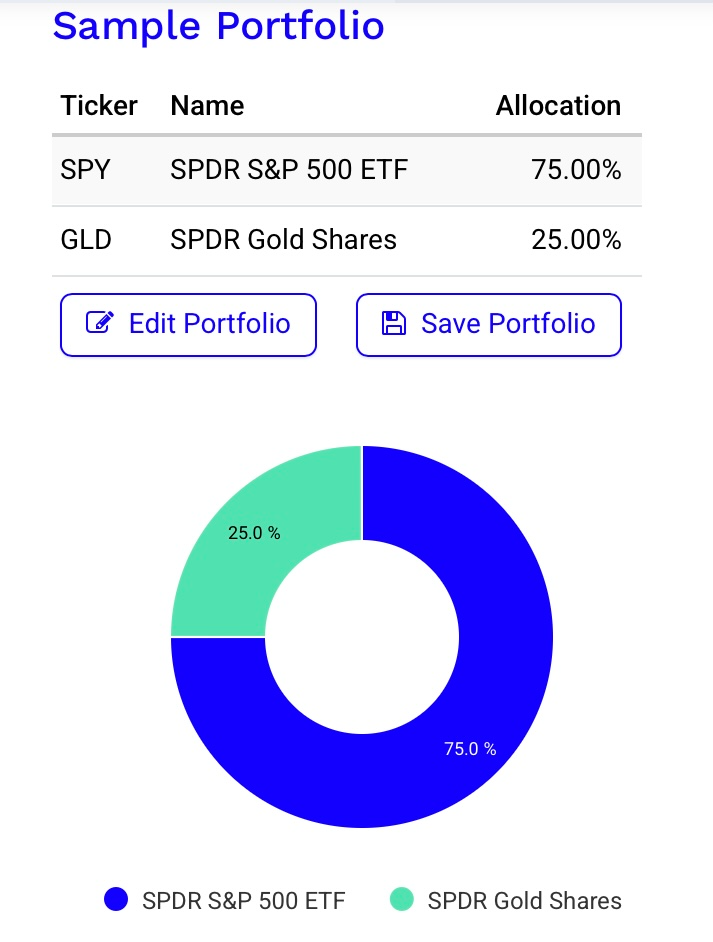Image resolution: width=713 pixels, height=942 pixels.
Task: Click the Allocation column header
Action: 558,106
